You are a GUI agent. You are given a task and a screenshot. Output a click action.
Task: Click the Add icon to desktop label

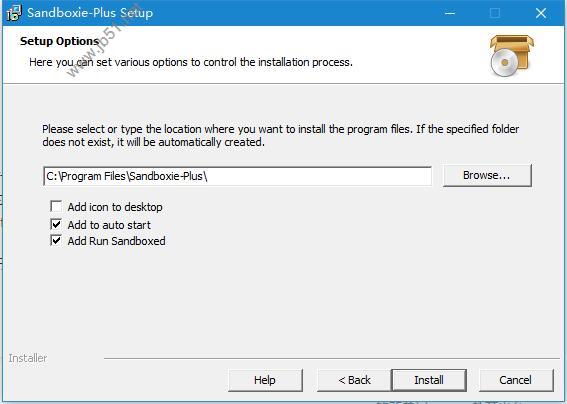coord(115,207)
